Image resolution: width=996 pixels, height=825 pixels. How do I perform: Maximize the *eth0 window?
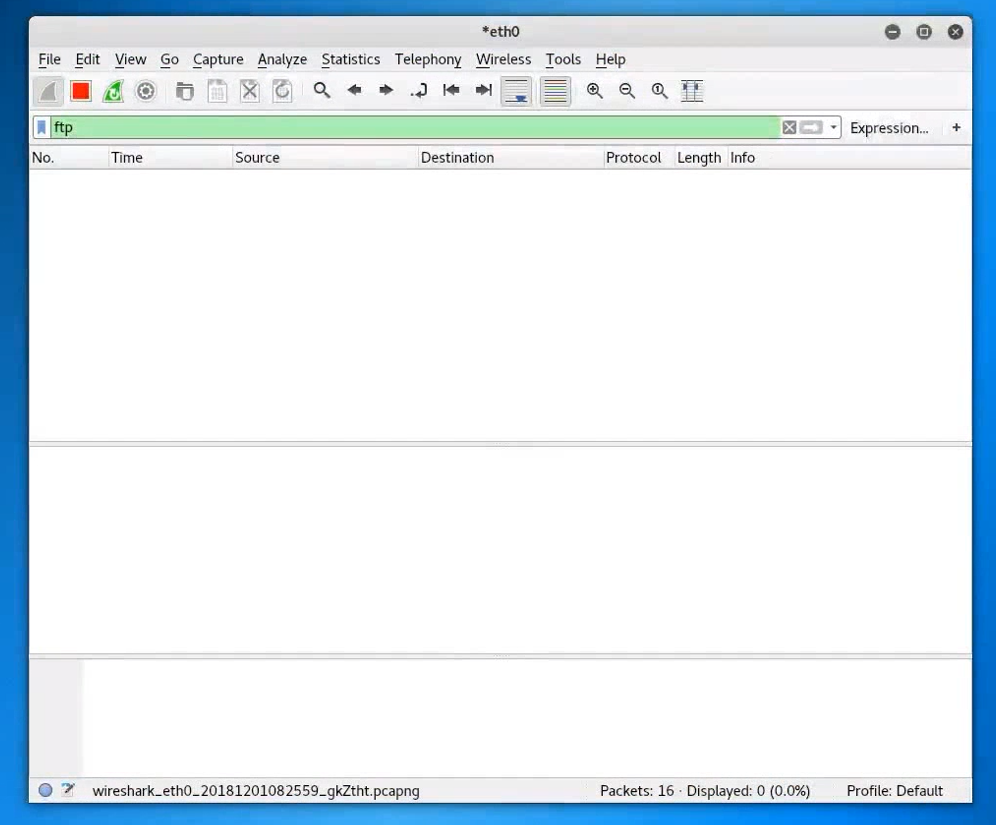point(924,32)
